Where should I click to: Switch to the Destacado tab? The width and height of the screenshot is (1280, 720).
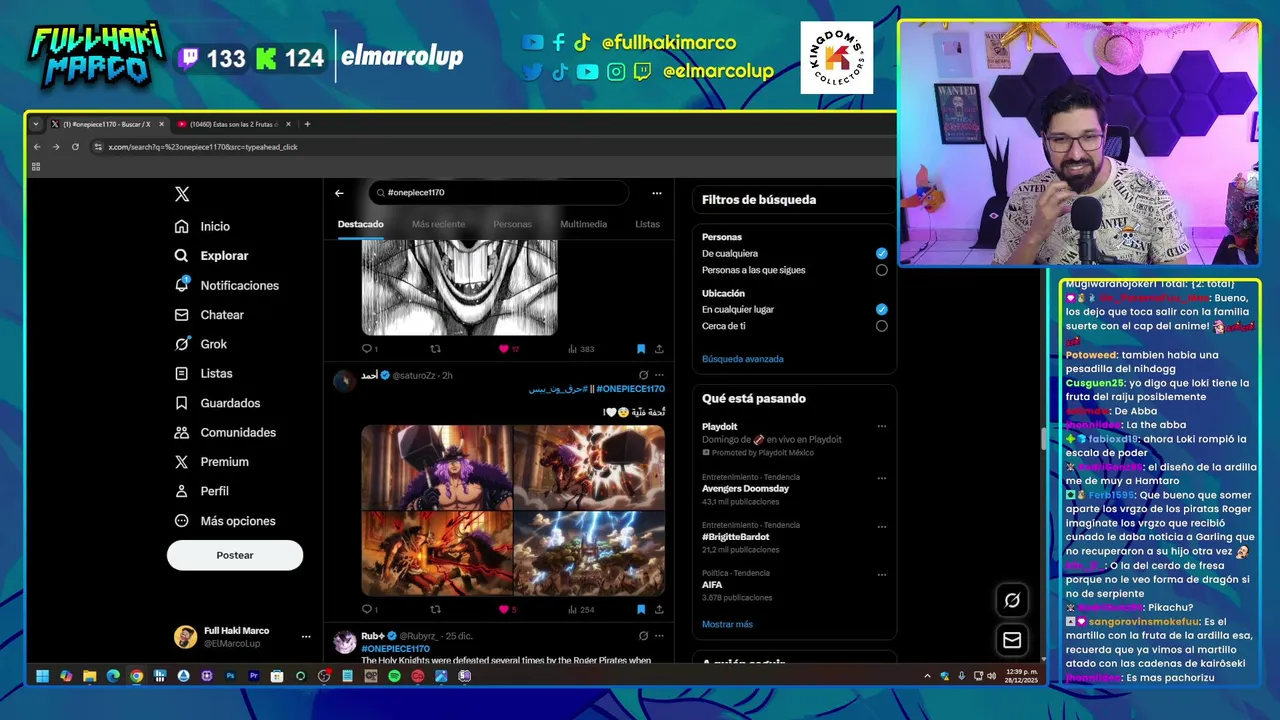[360, 224]
